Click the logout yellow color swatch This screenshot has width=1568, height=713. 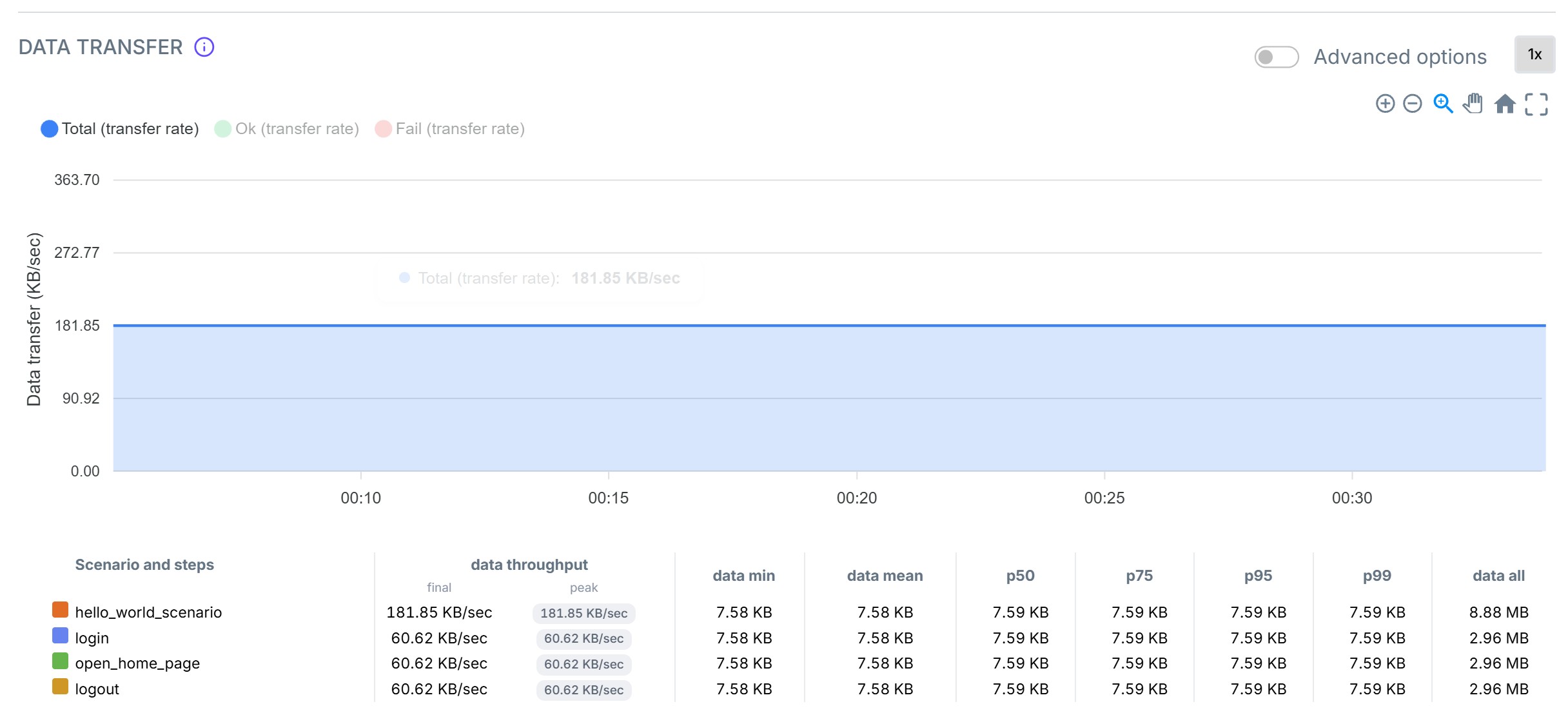click(60, 687)
